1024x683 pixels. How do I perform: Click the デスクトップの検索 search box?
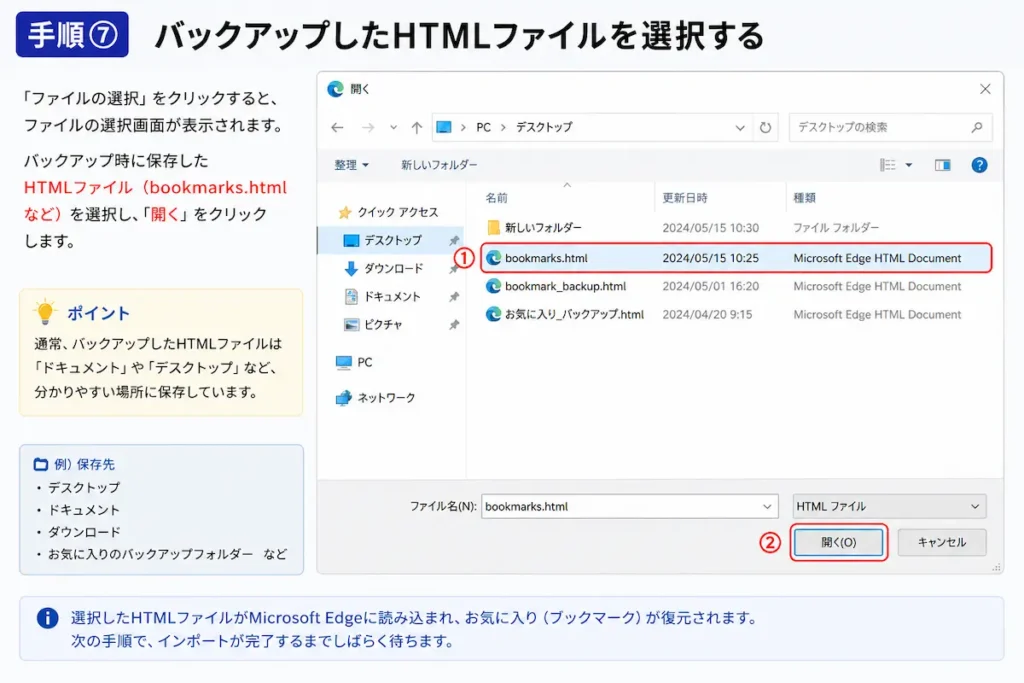[890, 127]
